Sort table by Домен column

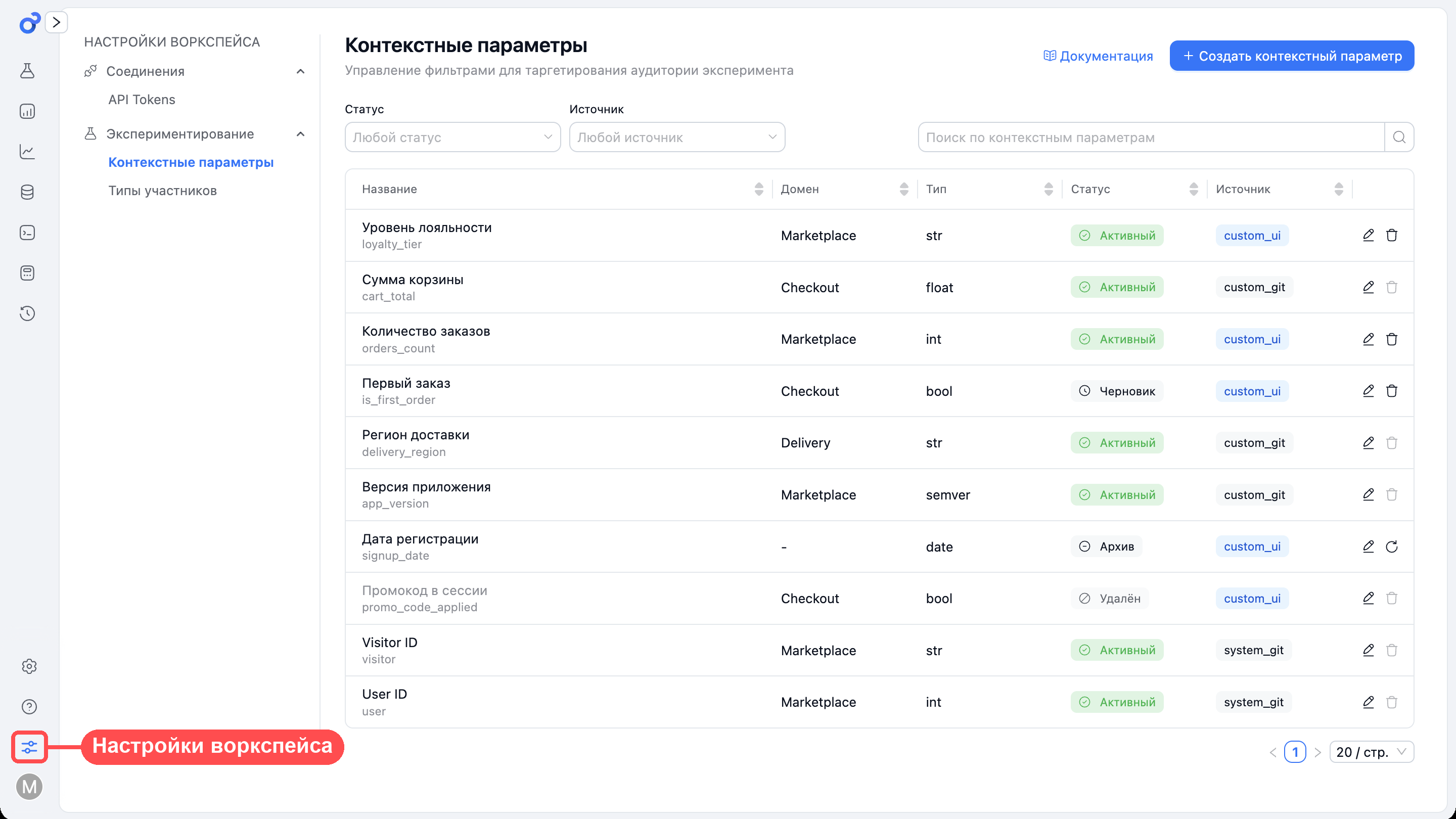pos(904,190)
